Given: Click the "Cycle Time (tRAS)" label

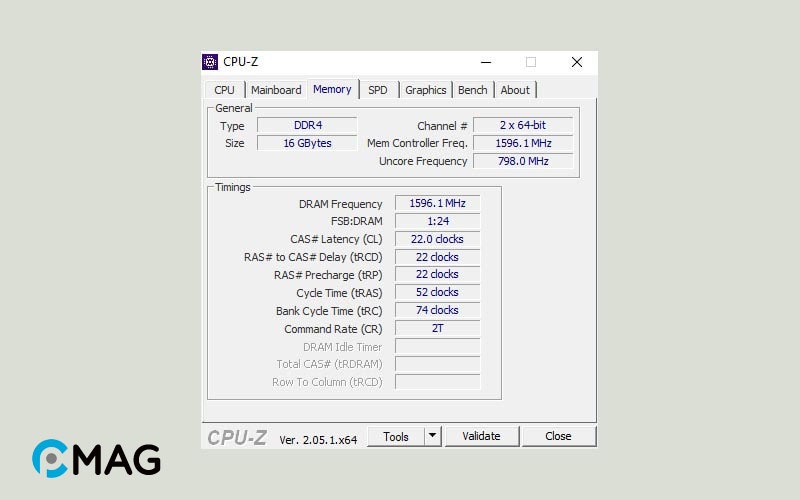Looking at the screenshot, I should (x=339, y=293).
